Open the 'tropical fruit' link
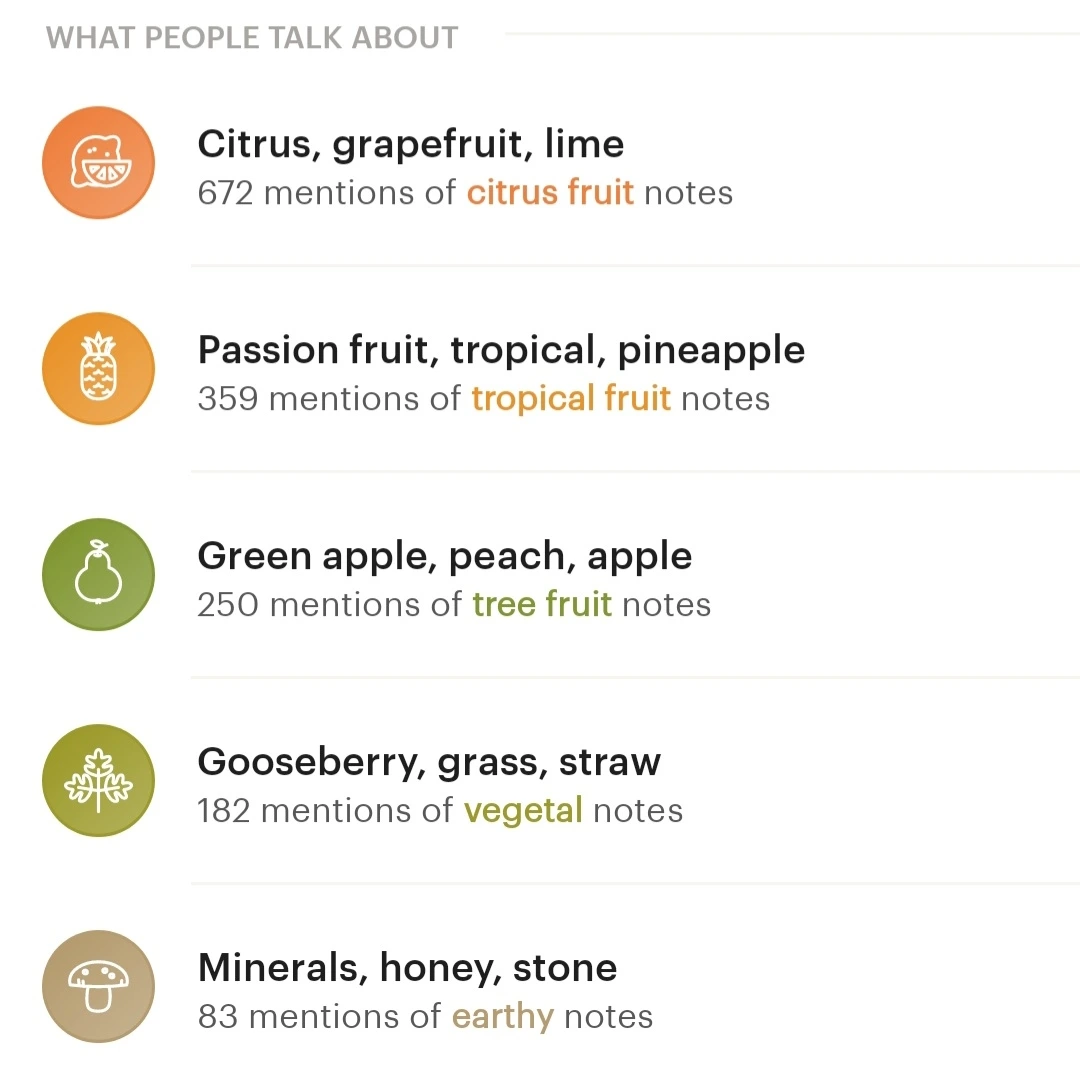The height and width of the screenshot is (1073, 1080). pyautogui.click(x=570, y=398)
